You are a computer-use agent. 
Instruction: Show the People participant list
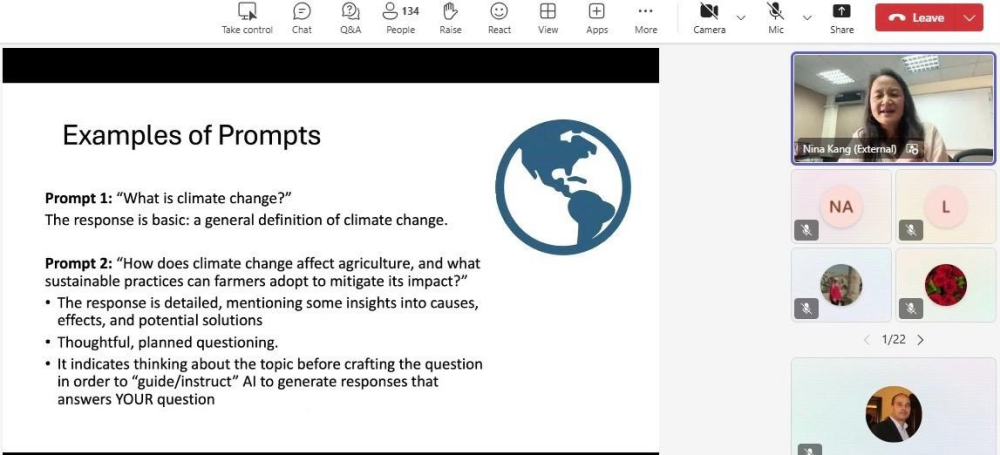pyautogui.click(x=400, y=12)
